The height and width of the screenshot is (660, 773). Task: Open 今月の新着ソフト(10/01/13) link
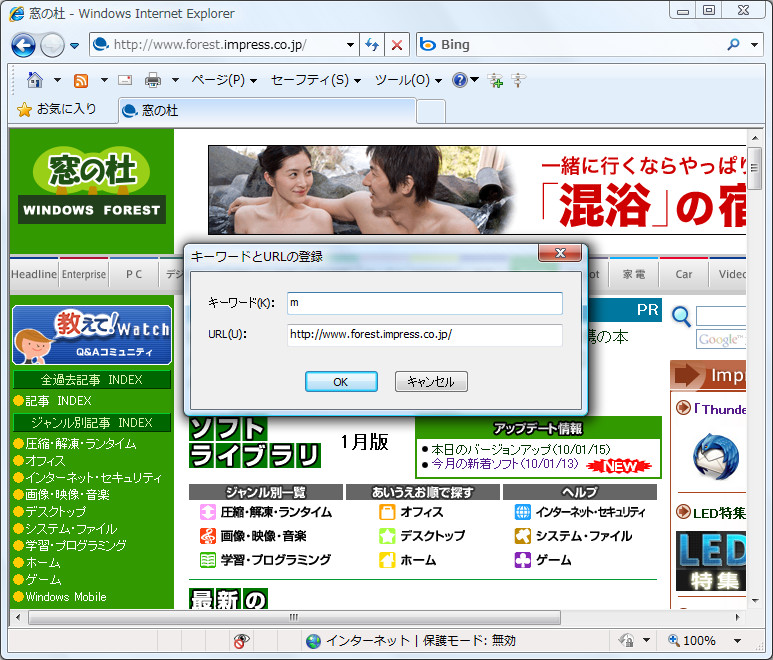pyautogui.click(x=504, y=463)
